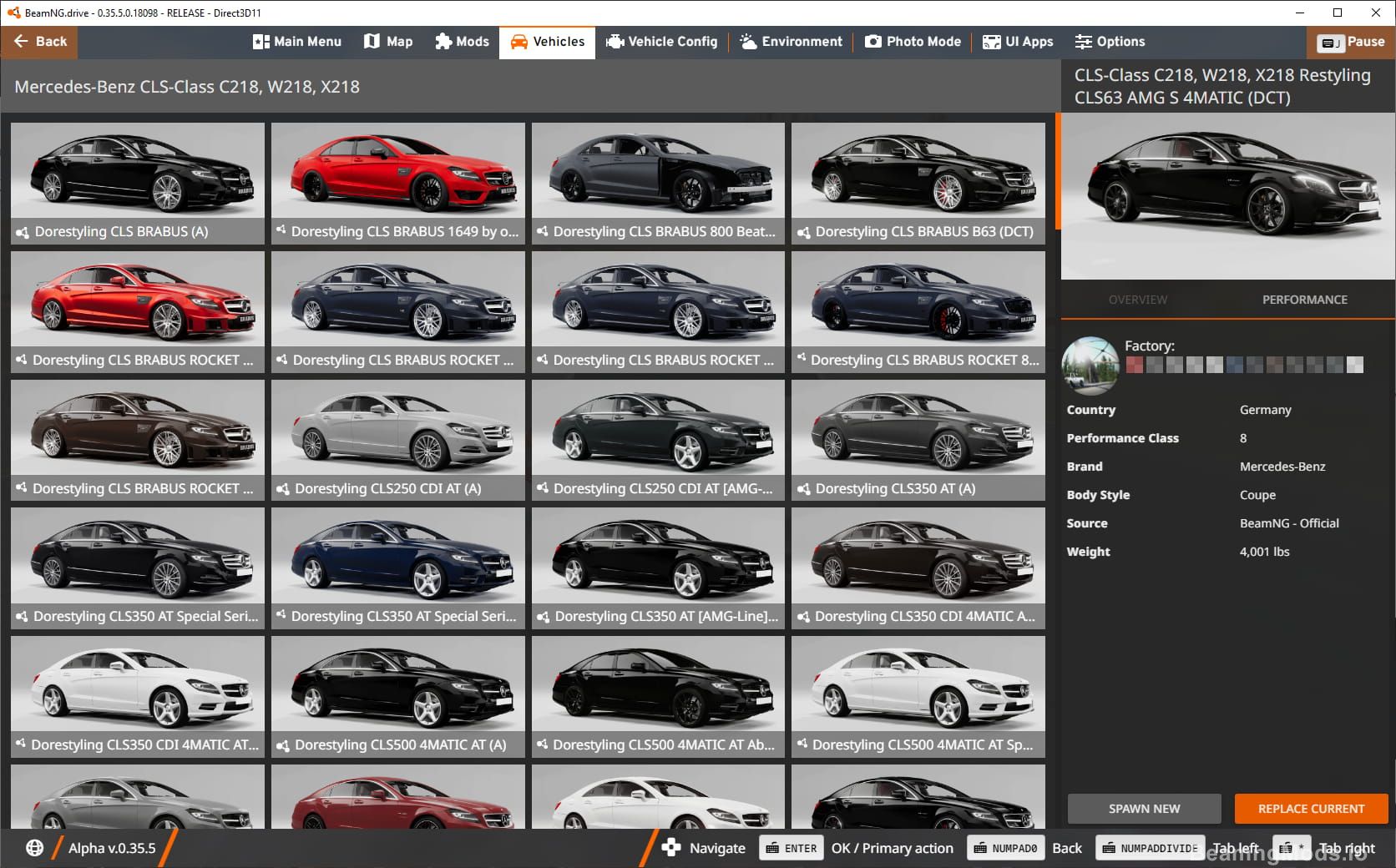Click the config icon beside Dorestyling CLS500 4MATIC AT (A)
This screenshot has width=1396, height=868.
coord(283,745)
